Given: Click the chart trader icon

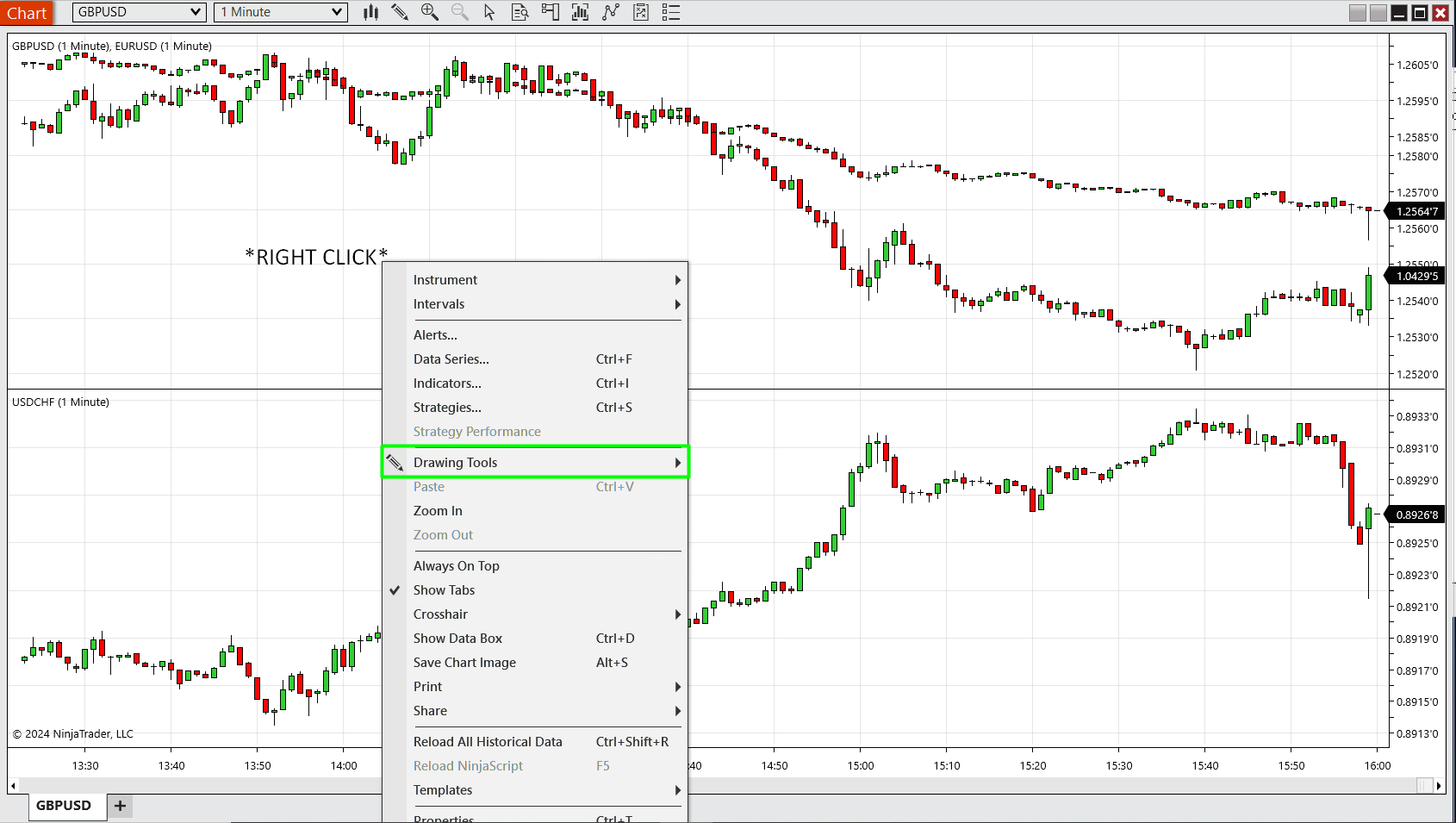Looking at the screenshot, I should click(550, 12).
